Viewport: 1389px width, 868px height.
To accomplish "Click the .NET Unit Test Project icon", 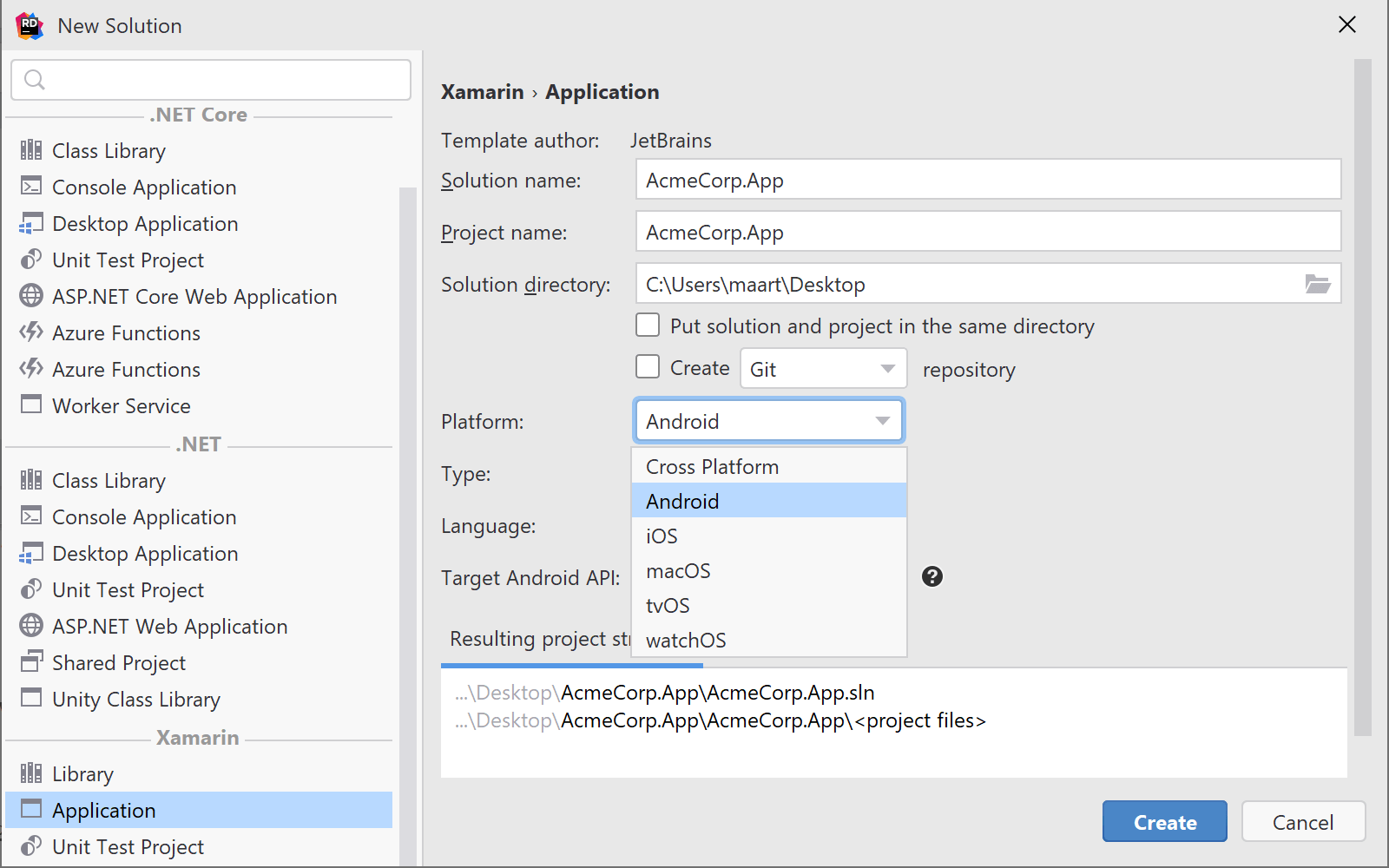I will point(31,589).
